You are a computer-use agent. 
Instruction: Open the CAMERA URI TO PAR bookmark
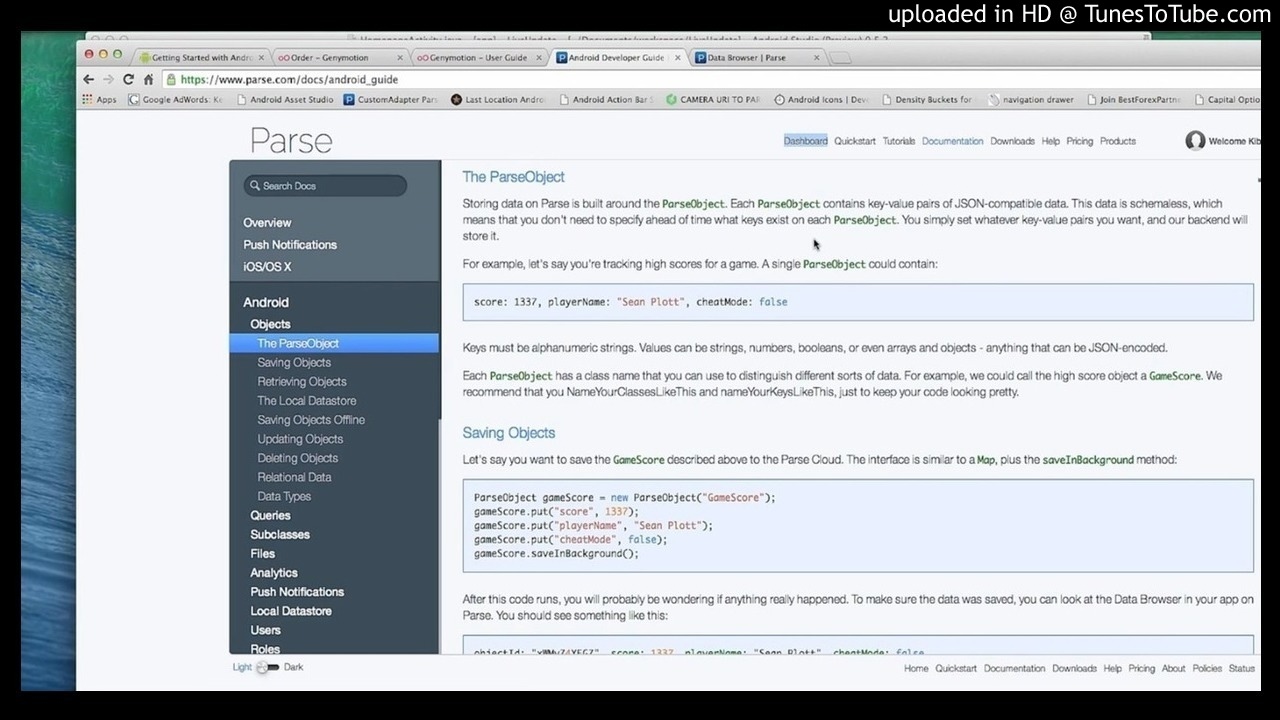point(713,100)
